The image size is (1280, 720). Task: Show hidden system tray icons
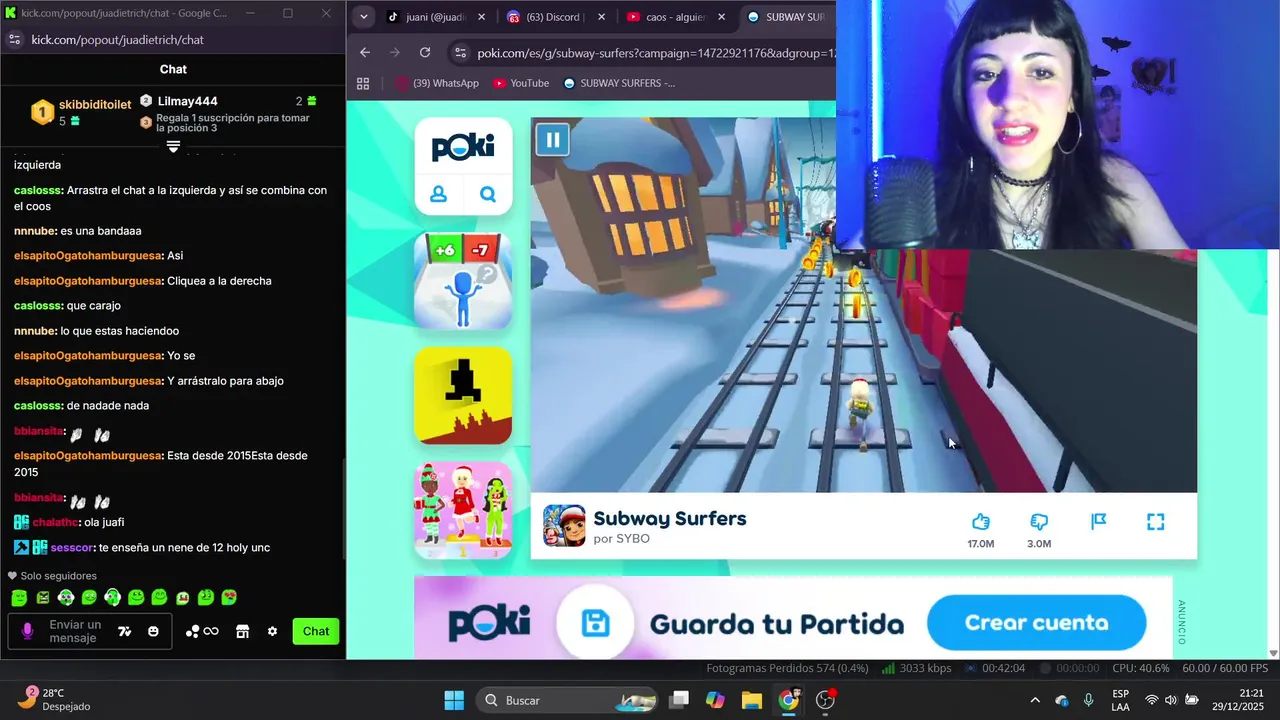1035,700
